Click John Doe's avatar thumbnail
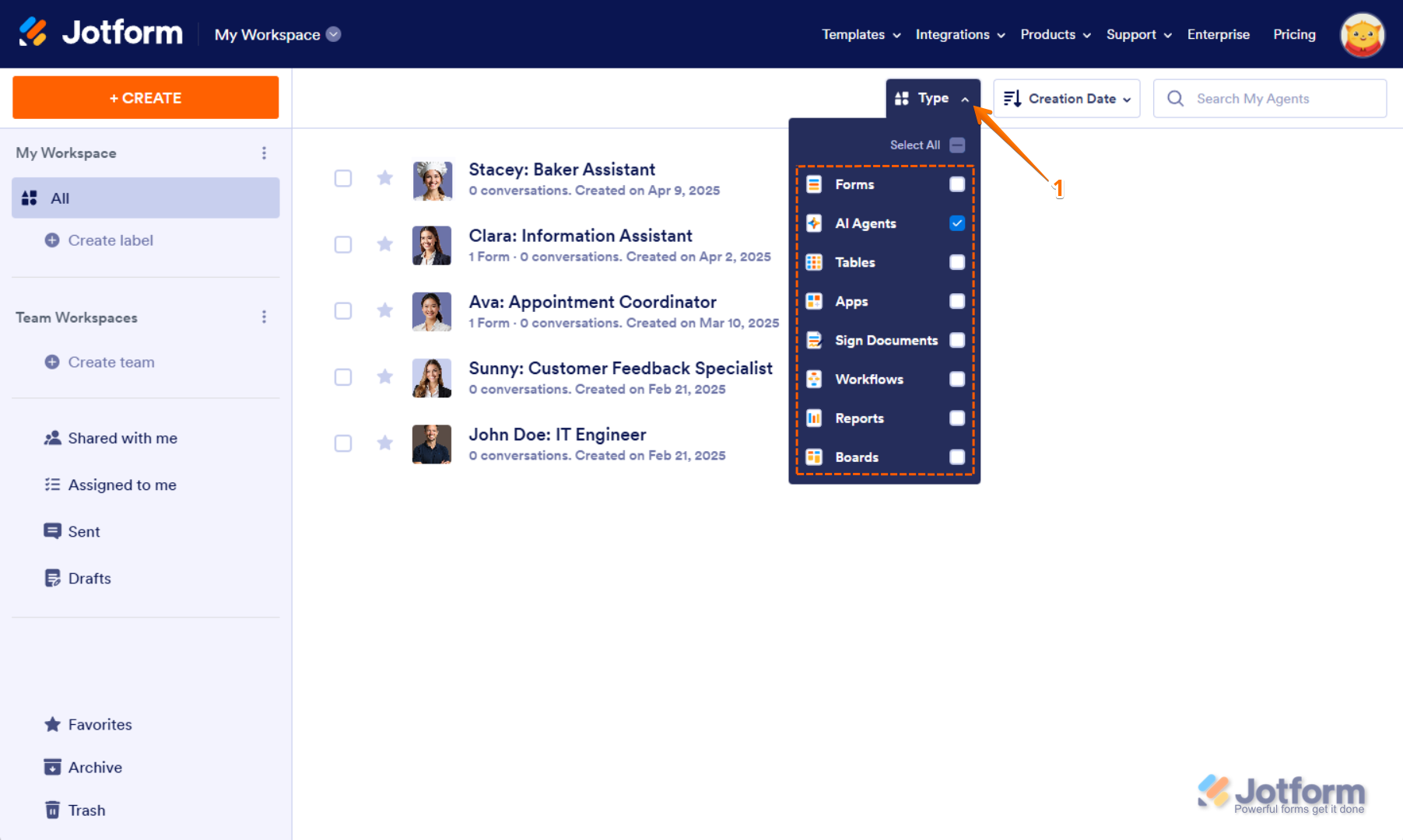This screenshot has height=840, width=1403. (x=432, y=443)
